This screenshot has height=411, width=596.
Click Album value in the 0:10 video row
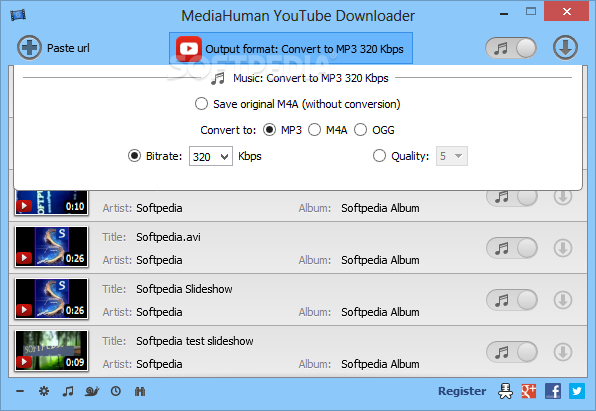pos(380,208)
